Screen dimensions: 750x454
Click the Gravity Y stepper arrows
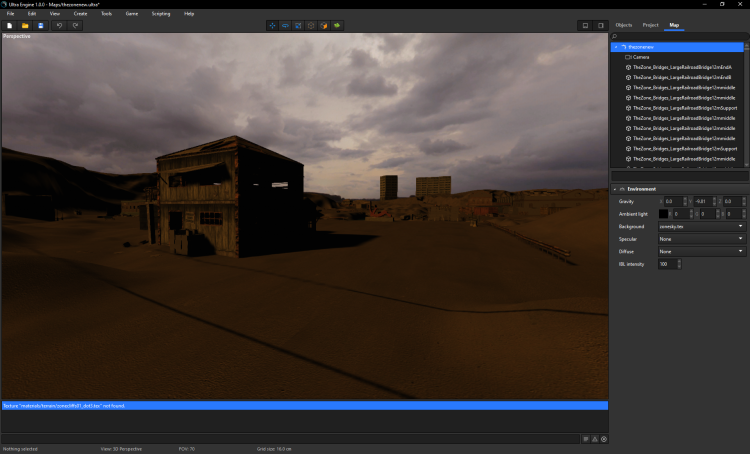(715, 201)
